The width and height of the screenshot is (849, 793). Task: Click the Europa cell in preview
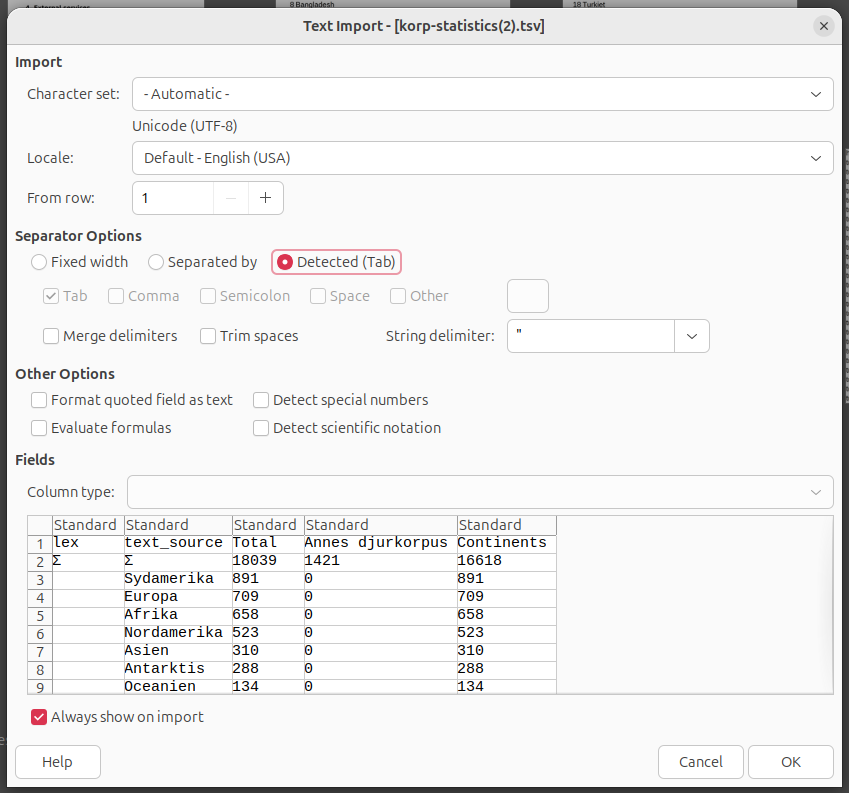tap(178, 597)
